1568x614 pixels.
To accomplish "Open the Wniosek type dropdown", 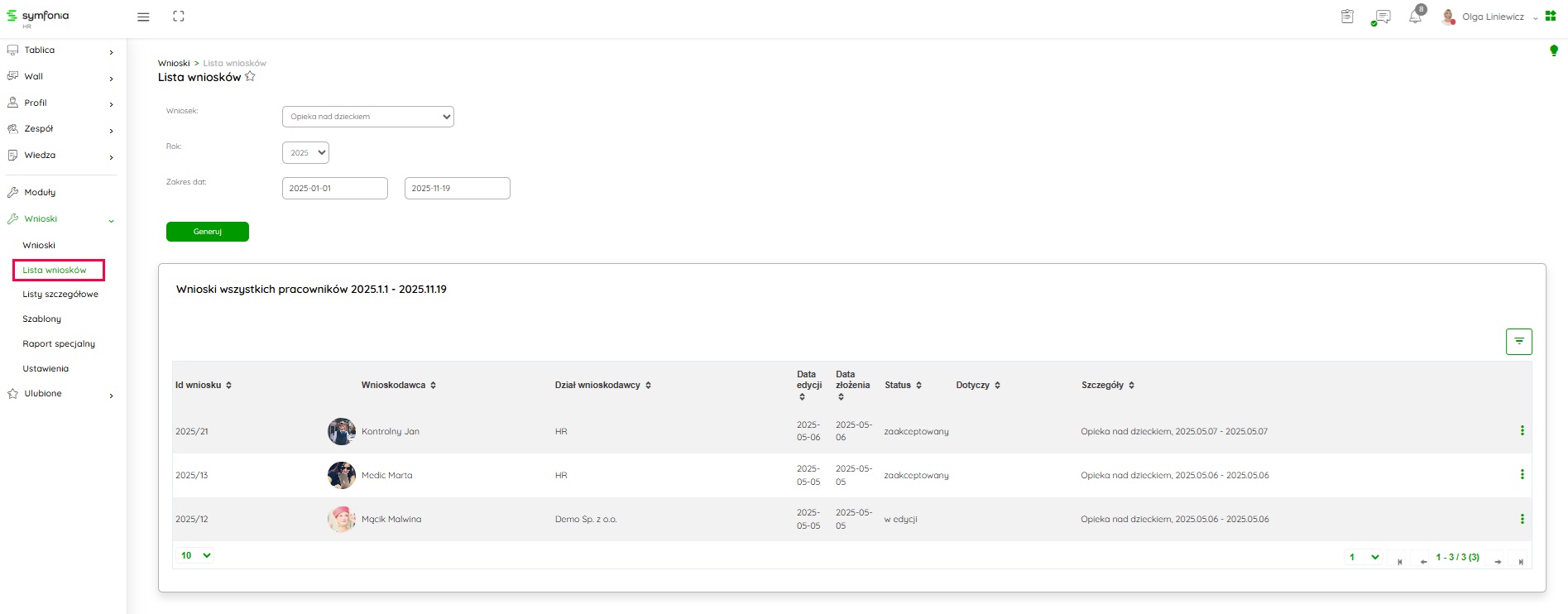I will 367,117.
